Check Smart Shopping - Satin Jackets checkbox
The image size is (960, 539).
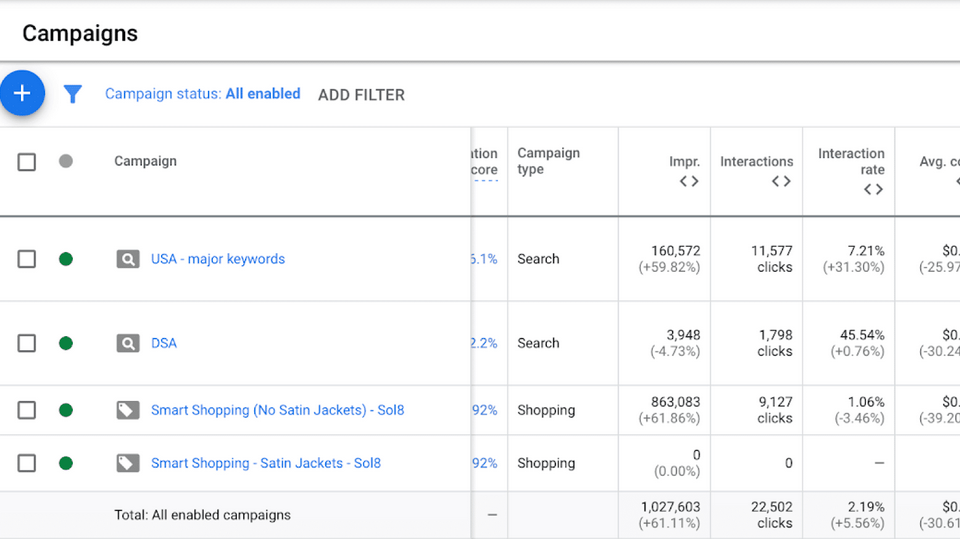[26, 463]
